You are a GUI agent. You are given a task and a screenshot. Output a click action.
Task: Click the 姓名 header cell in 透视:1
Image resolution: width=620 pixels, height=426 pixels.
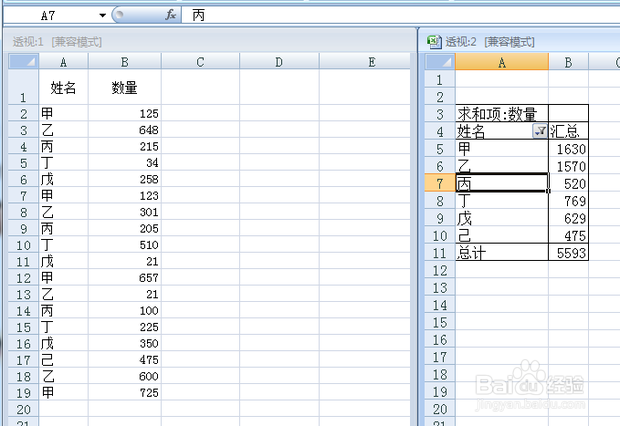[63, 87]
